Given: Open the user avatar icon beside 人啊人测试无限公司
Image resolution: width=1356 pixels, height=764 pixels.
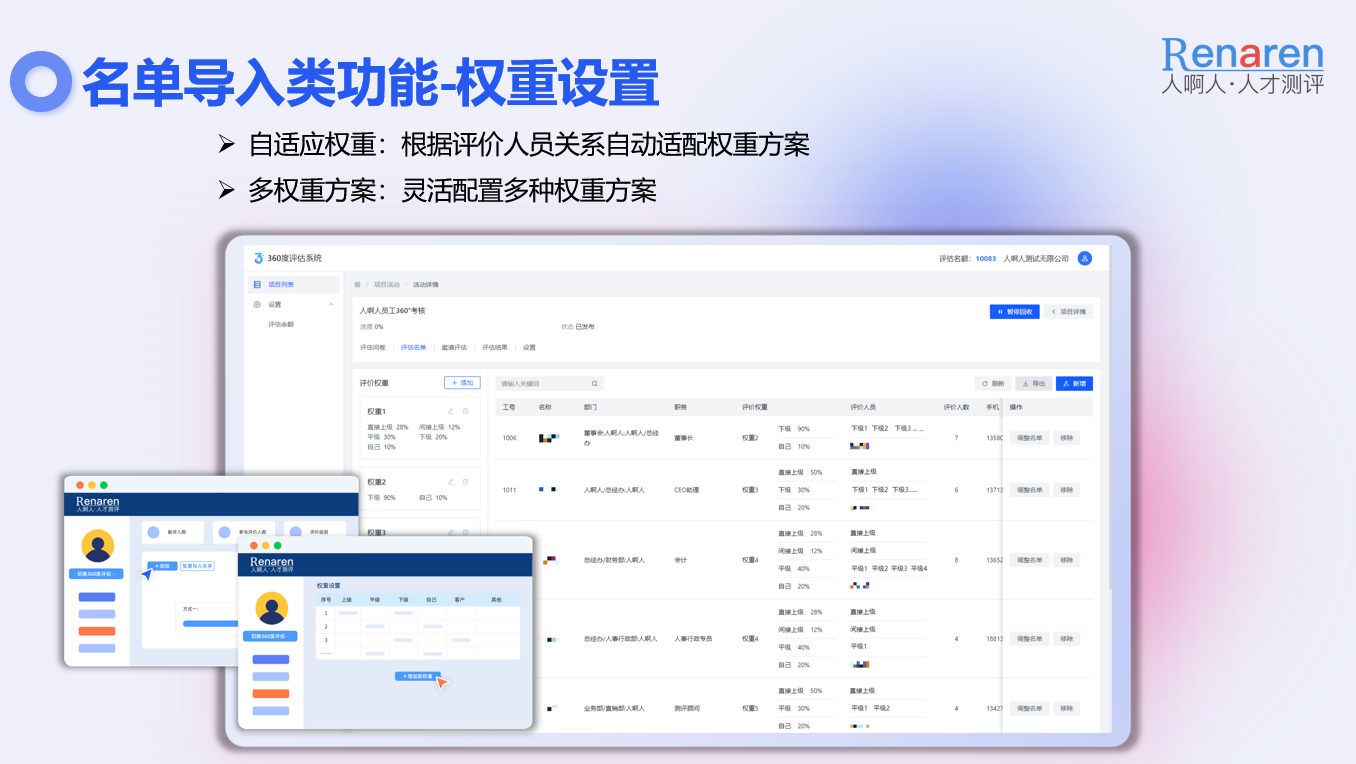Looking at the screenshot, I should tap(1085, 258).
